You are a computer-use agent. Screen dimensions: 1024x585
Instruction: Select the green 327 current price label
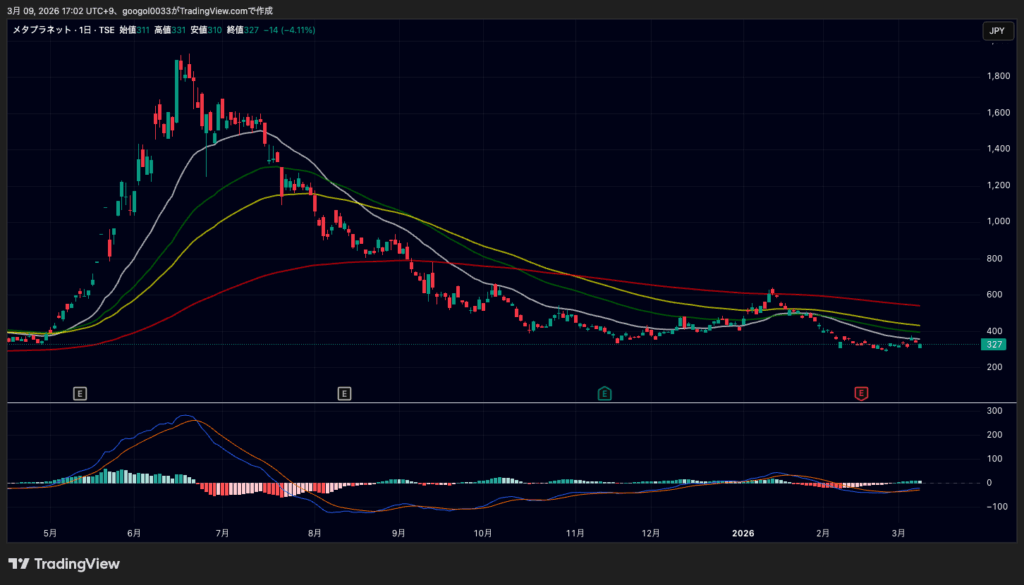point(994,344)
